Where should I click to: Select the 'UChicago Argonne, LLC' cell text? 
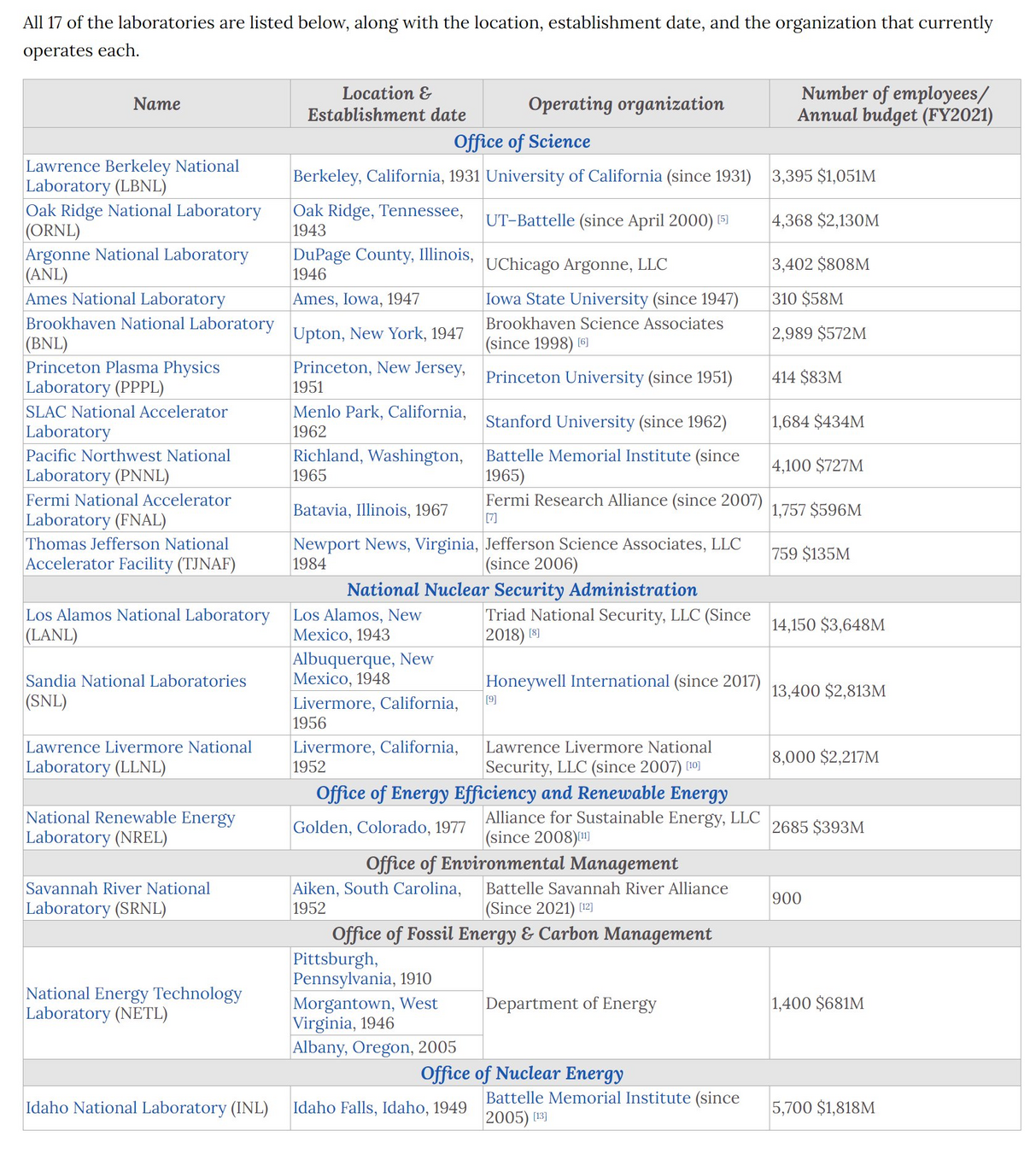click(577, 265)
